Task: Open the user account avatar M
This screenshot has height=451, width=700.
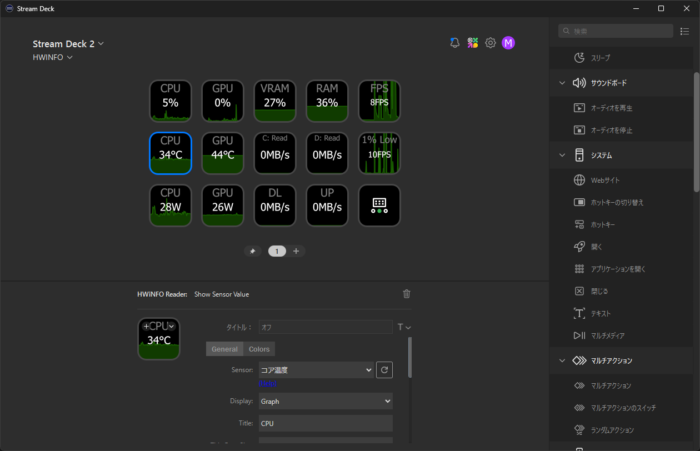Action: 508,43
